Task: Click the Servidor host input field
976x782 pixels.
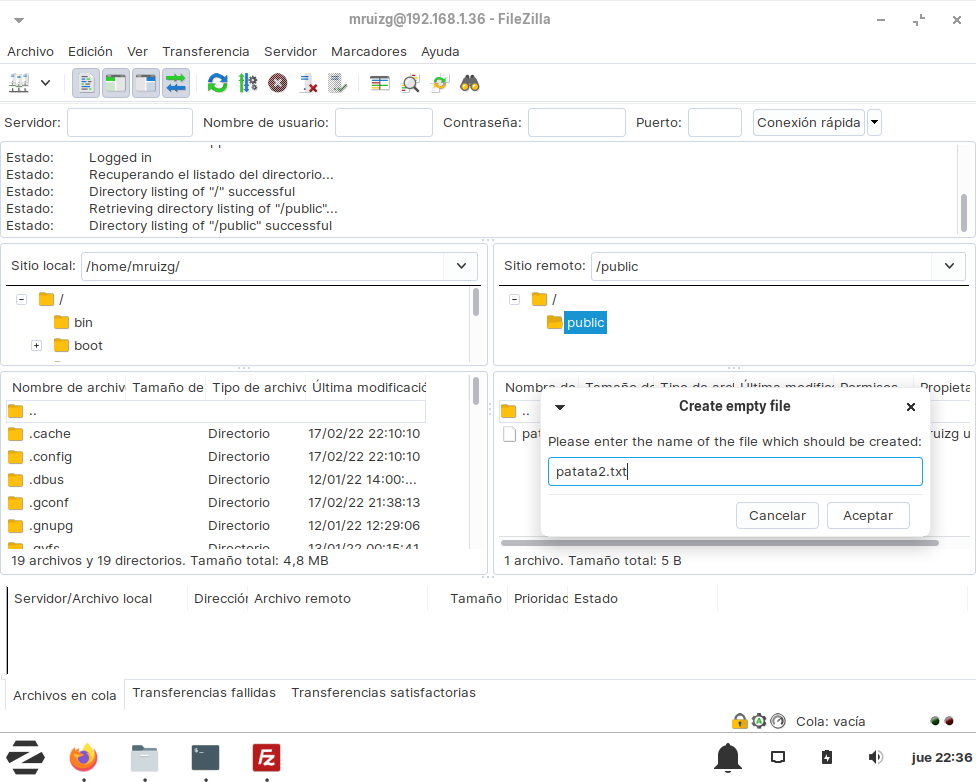Action: [130, 123]
